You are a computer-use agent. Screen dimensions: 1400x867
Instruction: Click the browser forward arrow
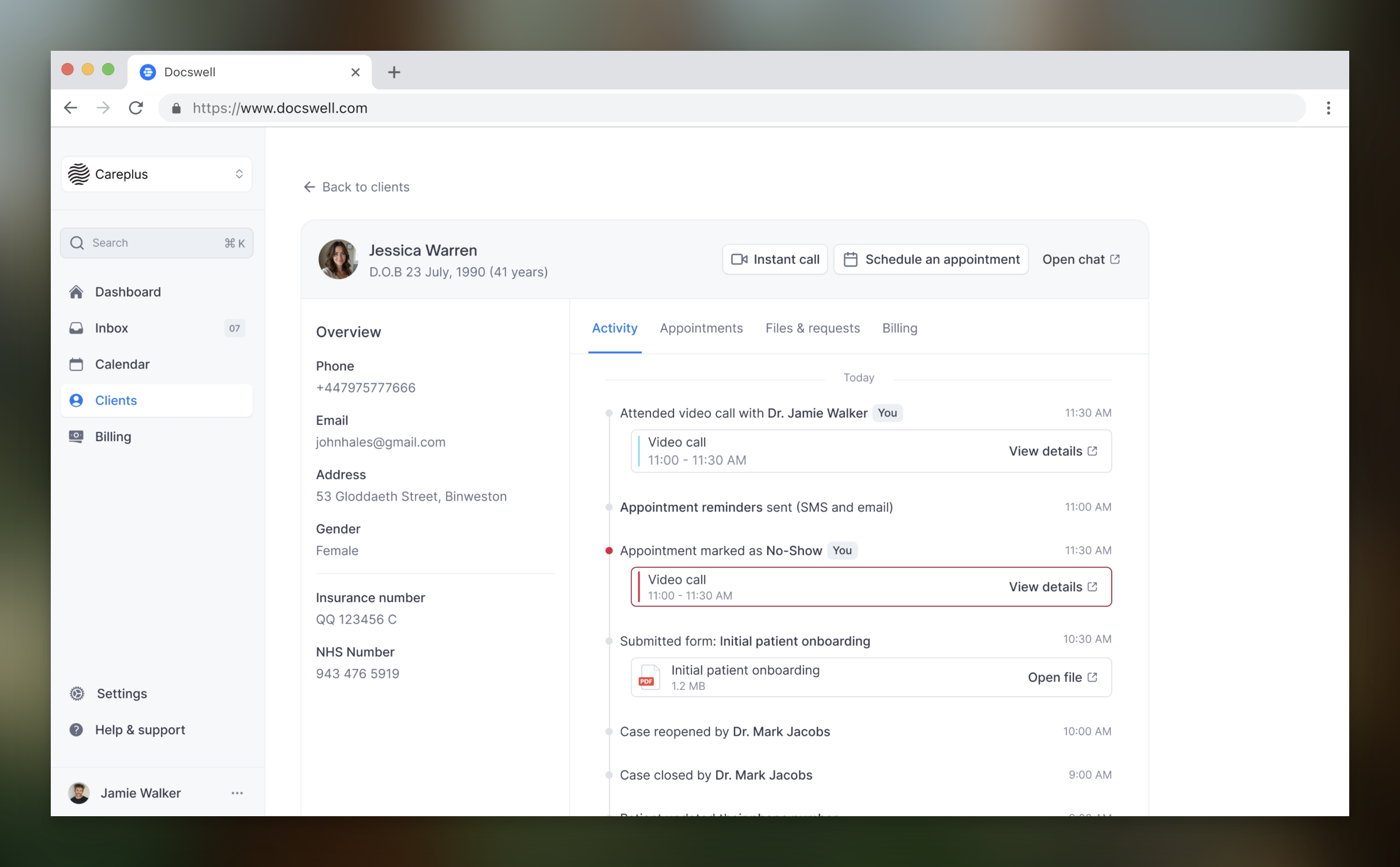coord(103,108)
